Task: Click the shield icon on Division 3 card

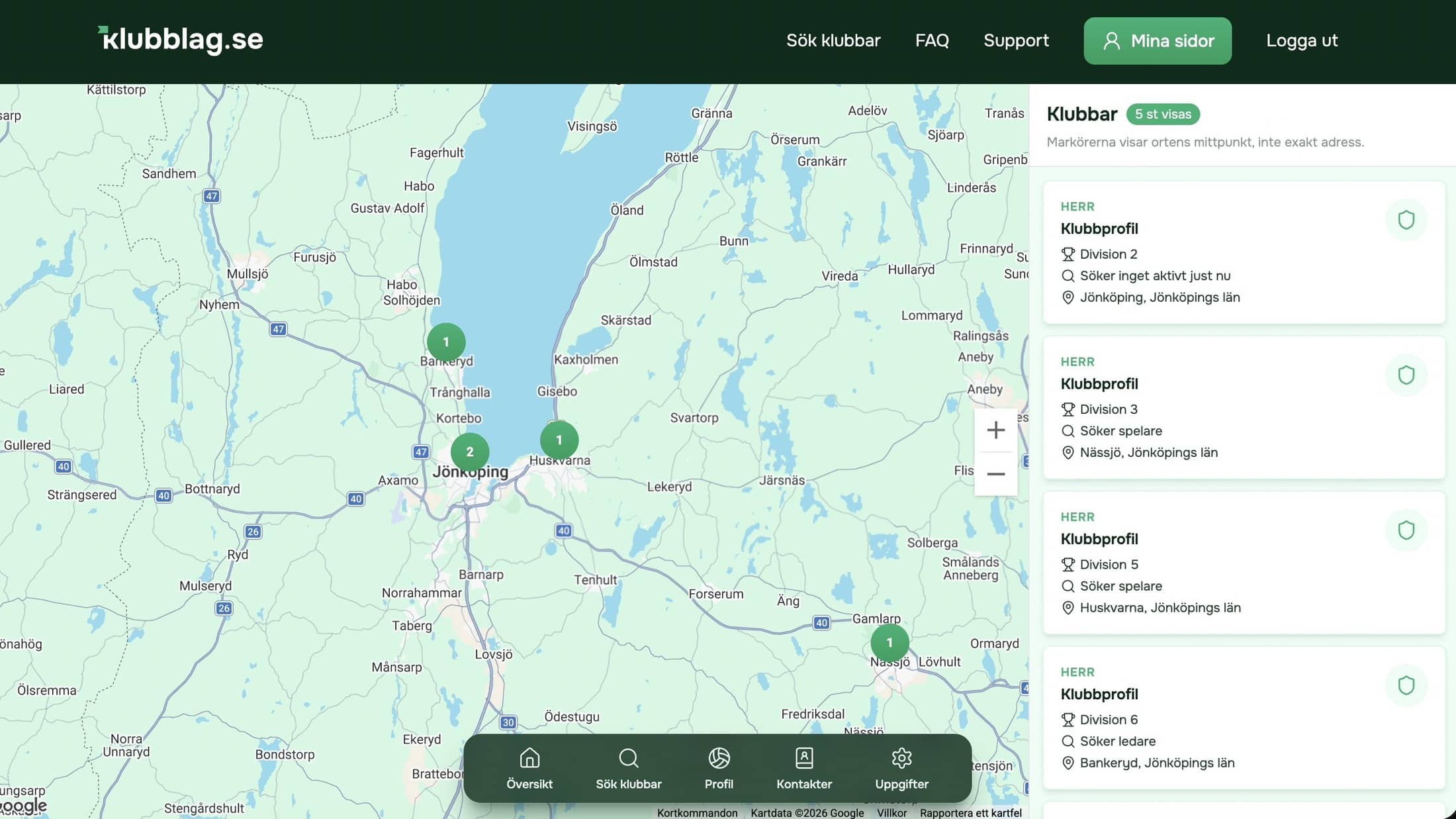Action: [1406, 375]
